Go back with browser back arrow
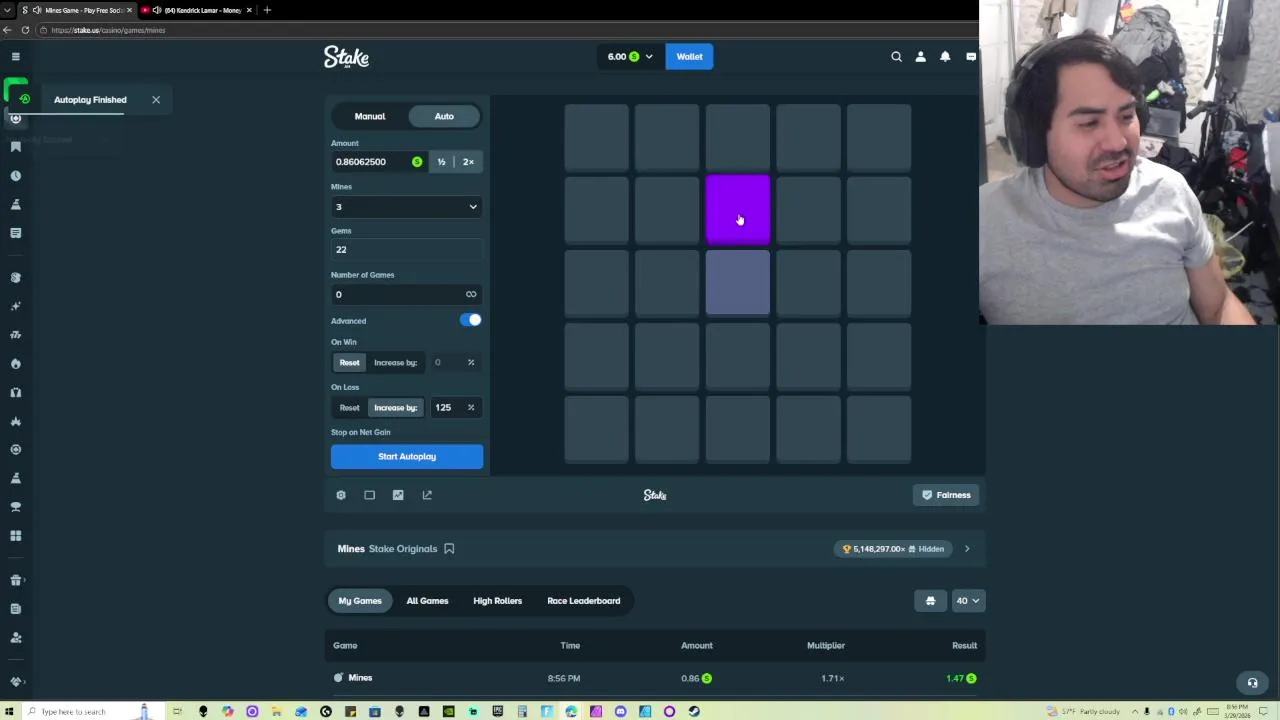 pyautogui.click(x=8, y=30)
